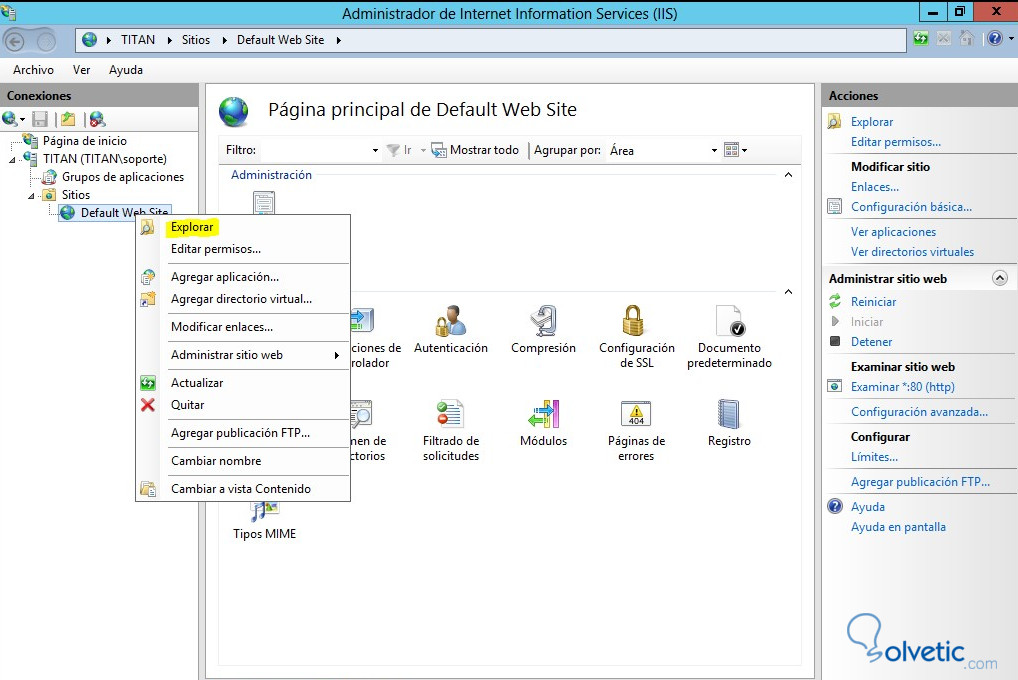
Task: Open the Documento predeterminado icon
Action: (x=729, y=337)
